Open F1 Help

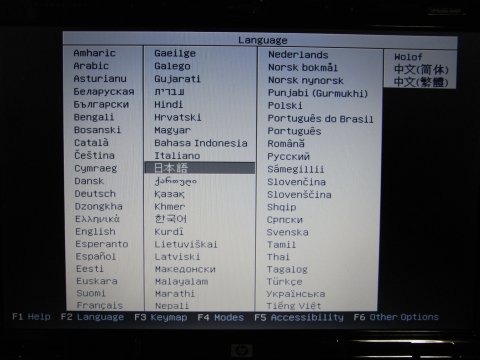(31, 316)
